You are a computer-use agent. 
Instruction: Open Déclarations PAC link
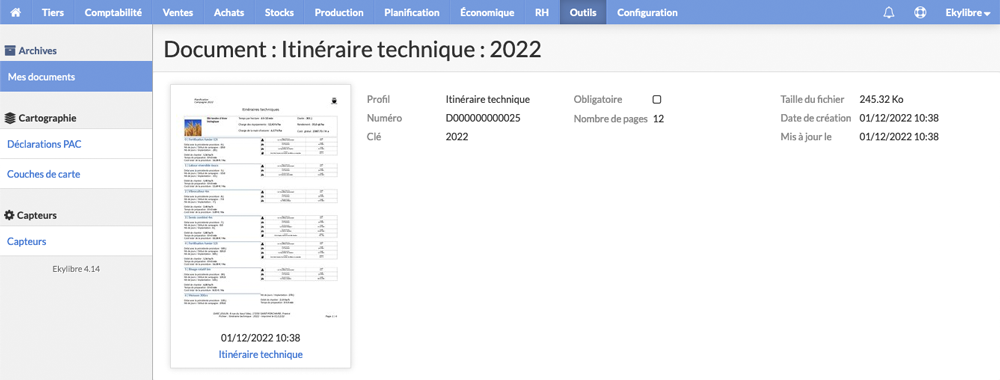click(44, 144)
